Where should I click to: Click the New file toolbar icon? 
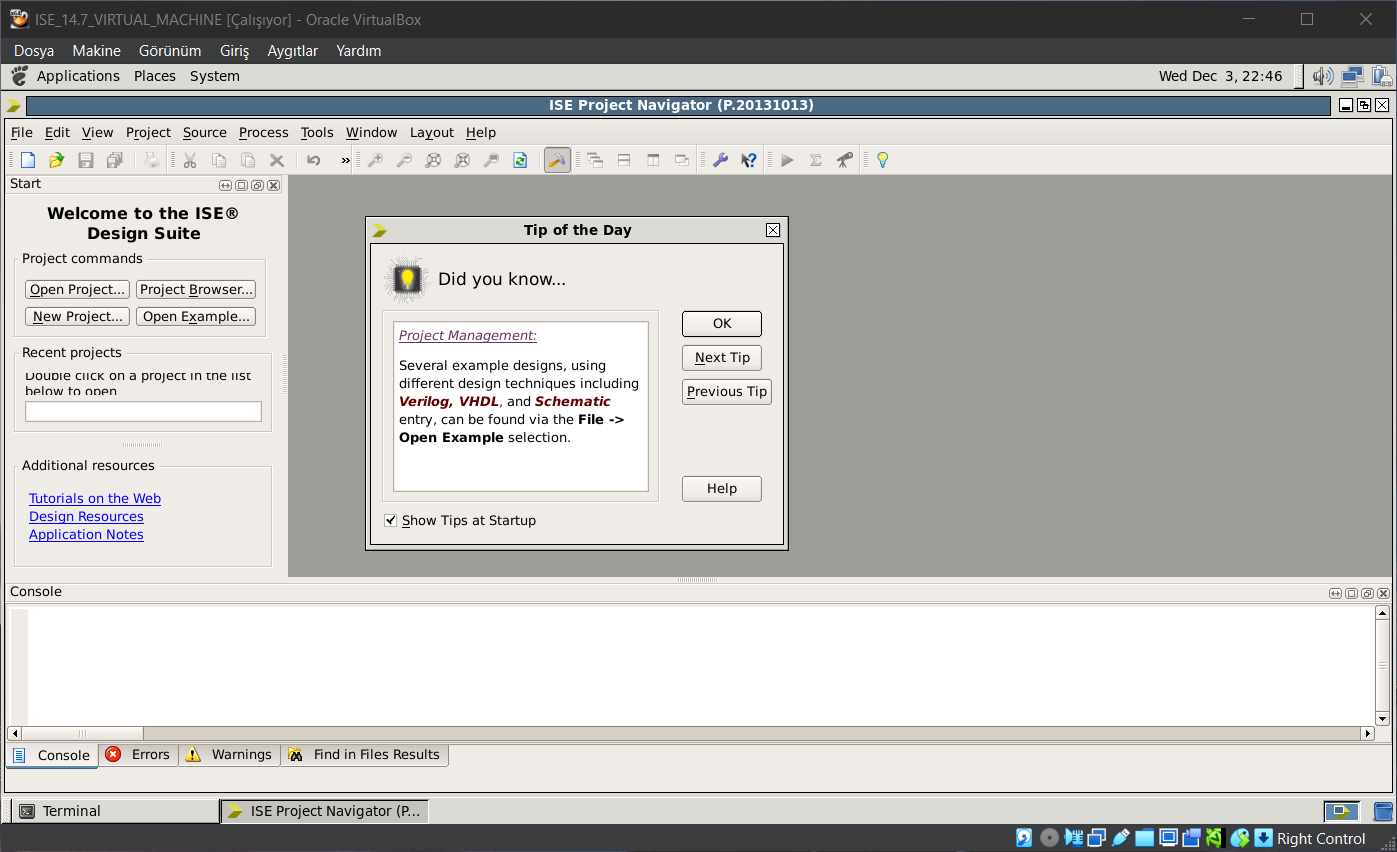click(x=28, y=160)
